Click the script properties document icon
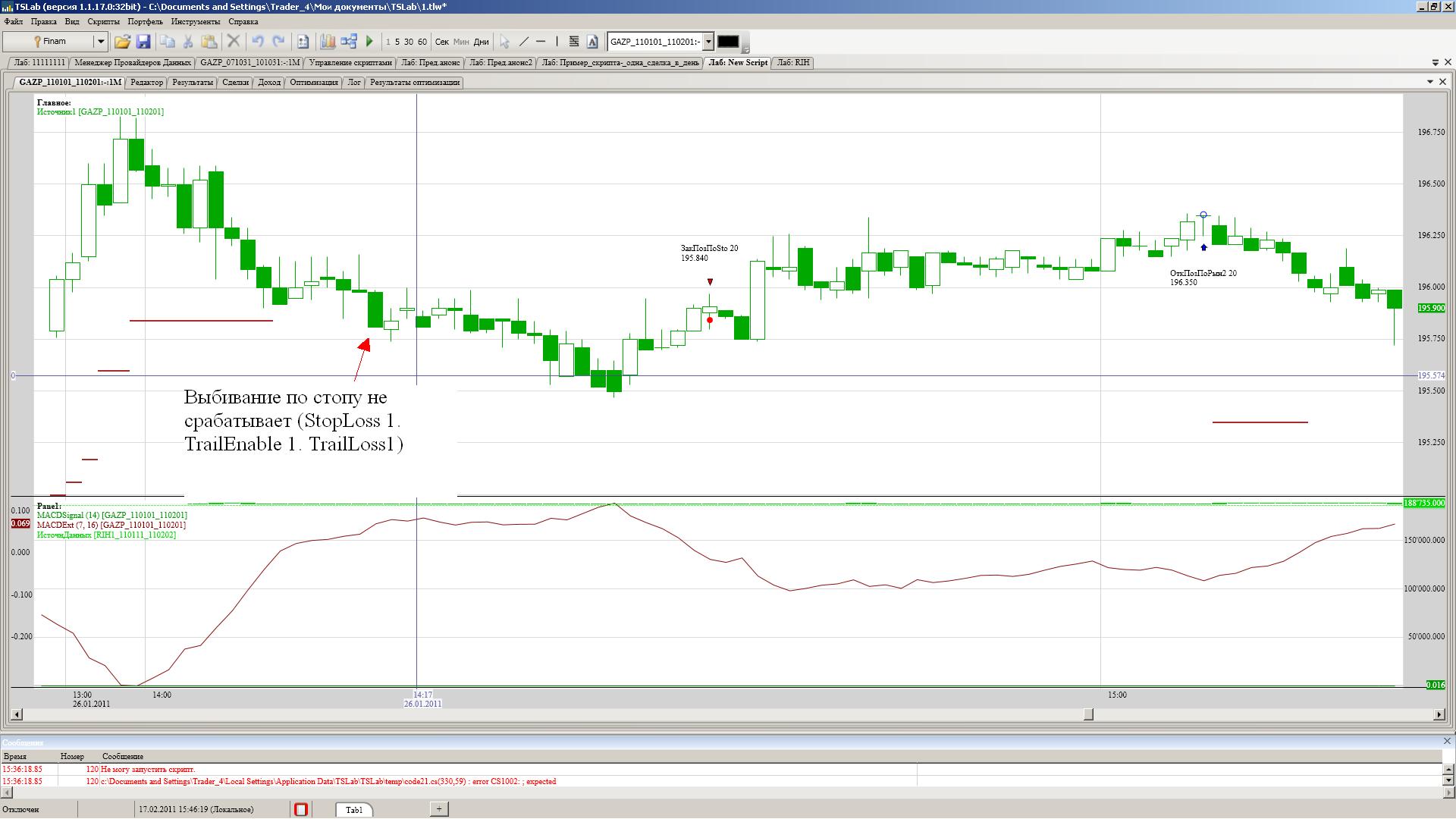The height and width of the screenshot is (819, 1456). [x=303, y=42]
